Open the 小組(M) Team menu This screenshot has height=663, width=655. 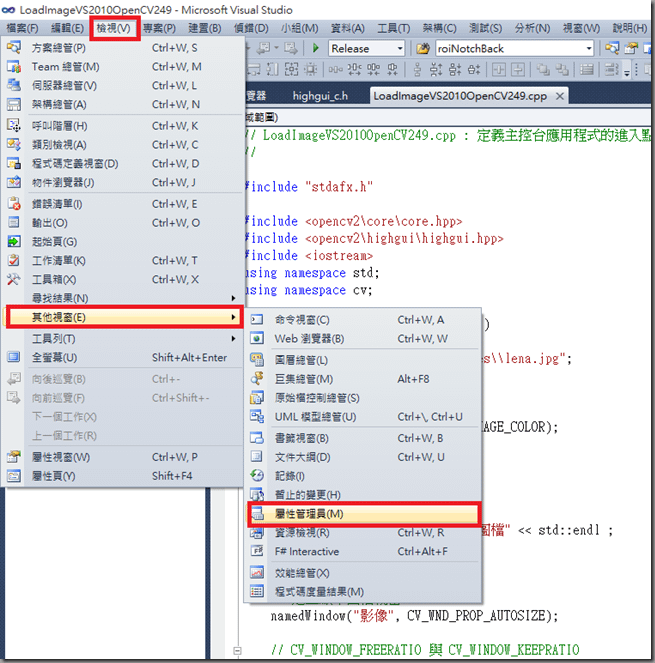click(300, 28)
